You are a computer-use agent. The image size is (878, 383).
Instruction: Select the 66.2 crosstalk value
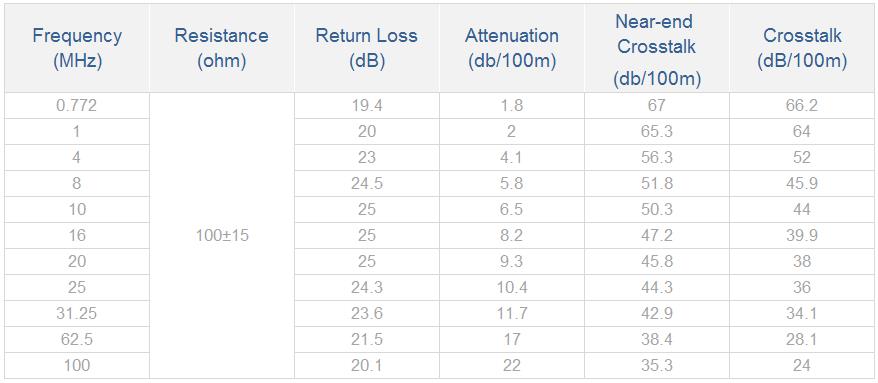point(802,106)
